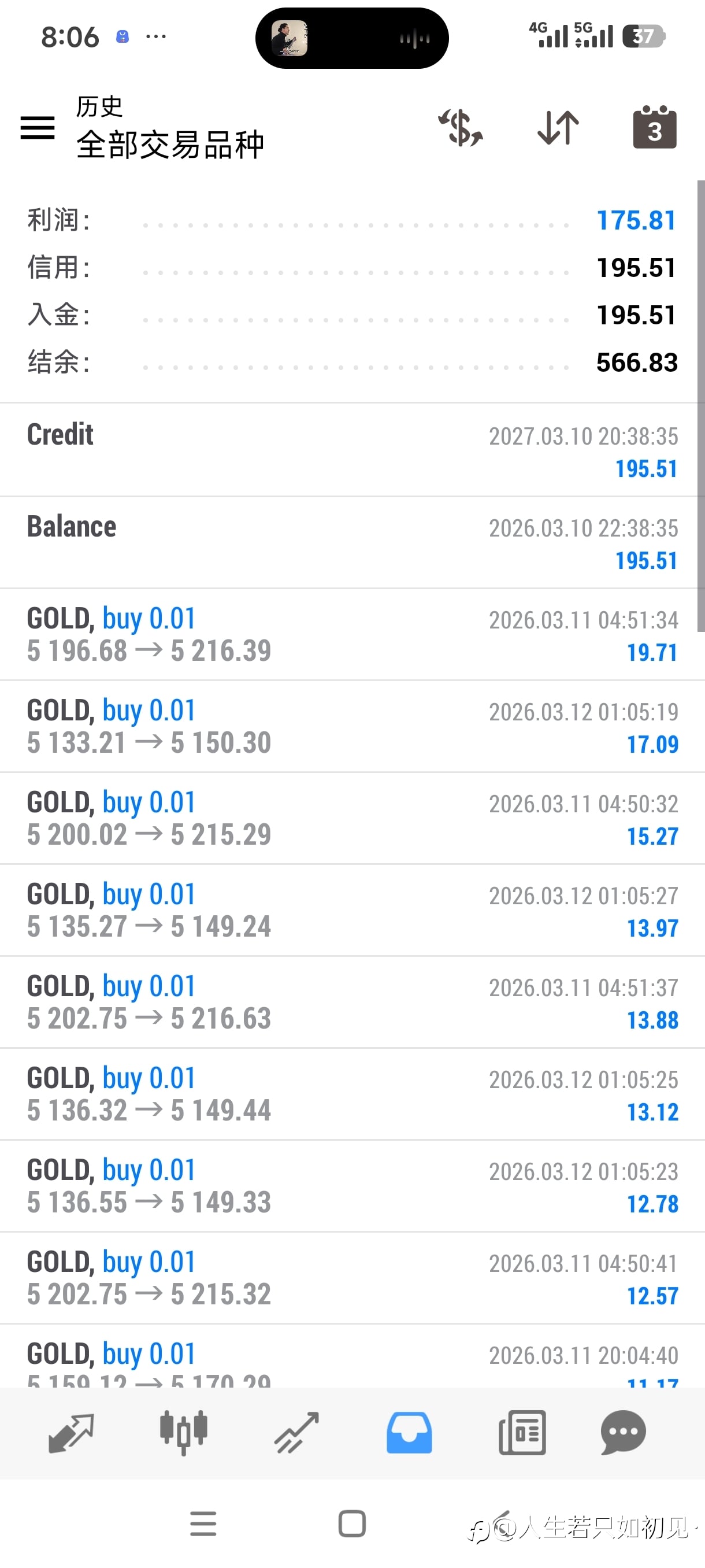705x1568 pixels.
Task: Open the News tab icon
Action: click(522, 1433)
